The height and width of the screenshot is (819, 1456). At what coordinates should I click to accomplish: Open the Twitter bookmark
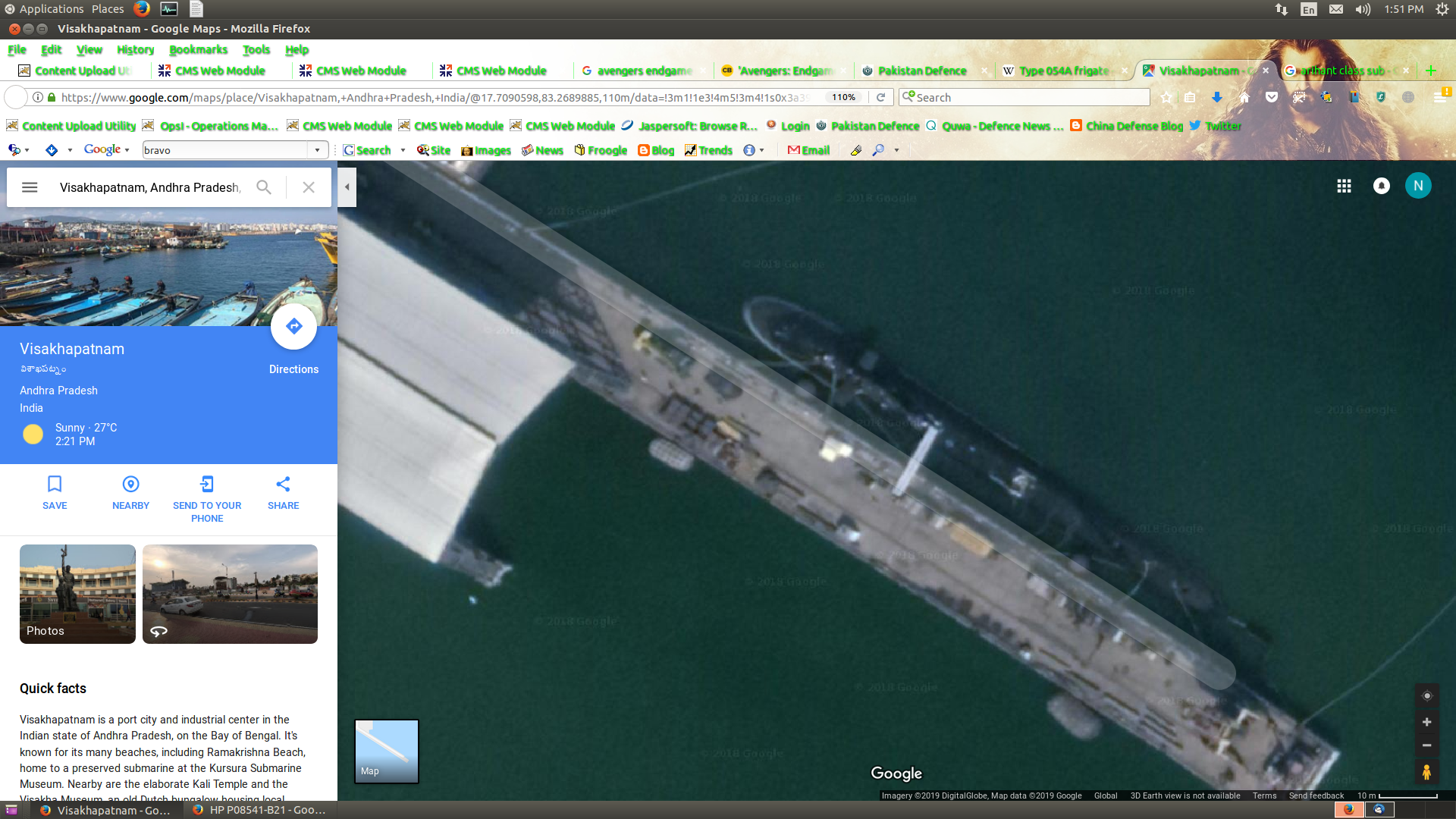tap(1215, 126)
